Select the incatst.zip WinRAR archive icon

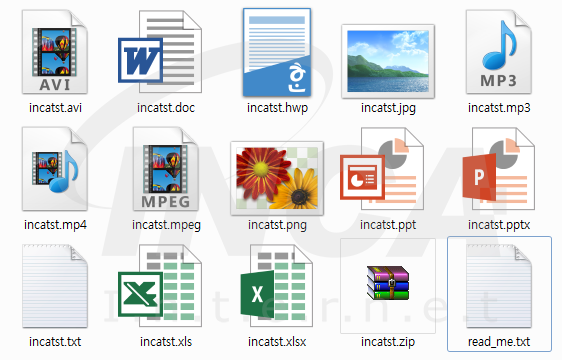click(388, 283)
